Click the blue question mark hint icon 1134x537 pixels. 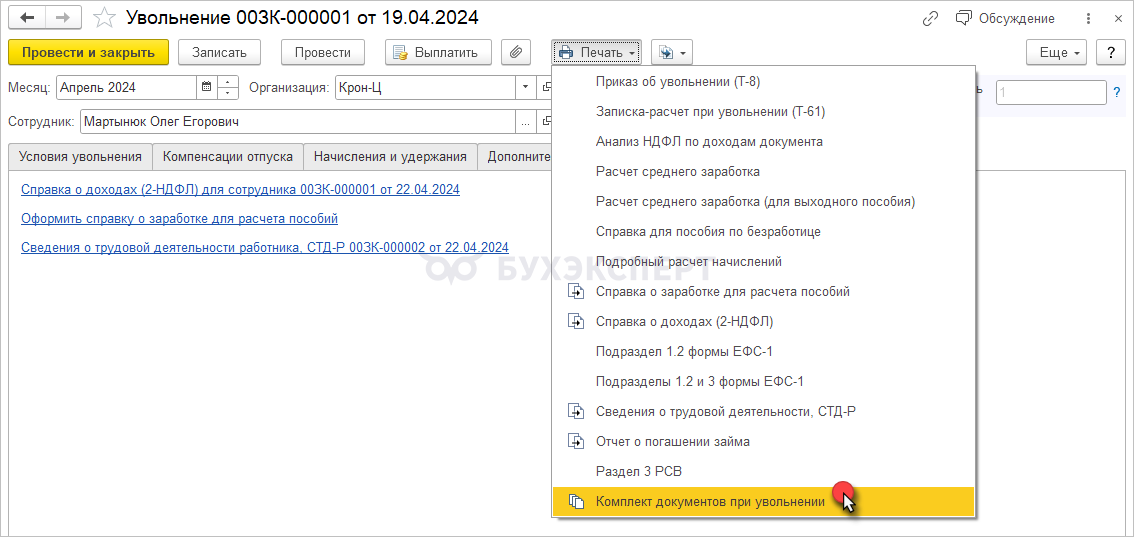tap(1117, 92)
